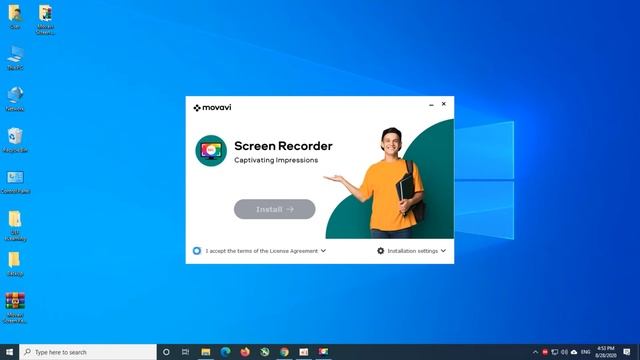Open Google Chrome from the taskbar
This screenshot has height=360, width=640.
pos(284,352)
